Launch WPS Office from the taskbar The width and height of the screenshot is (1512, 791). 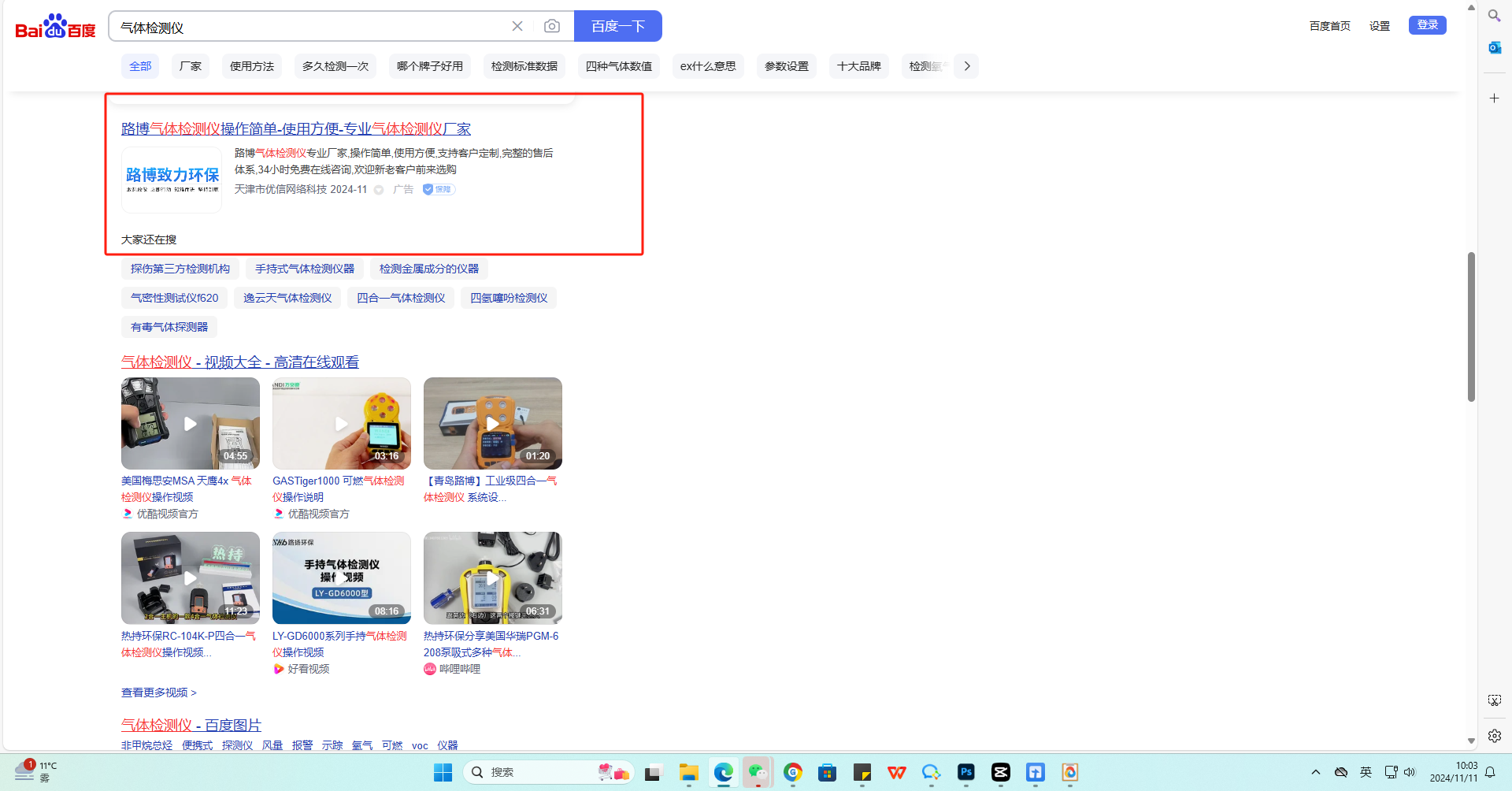click(896, 772)
